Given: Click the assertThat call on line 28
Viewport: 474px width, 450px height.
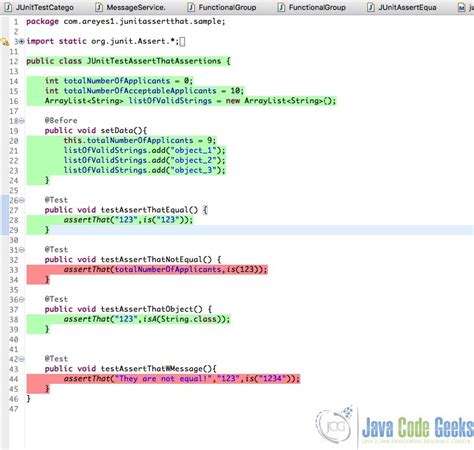Looking at the screenshot, I should pos(128,220).
